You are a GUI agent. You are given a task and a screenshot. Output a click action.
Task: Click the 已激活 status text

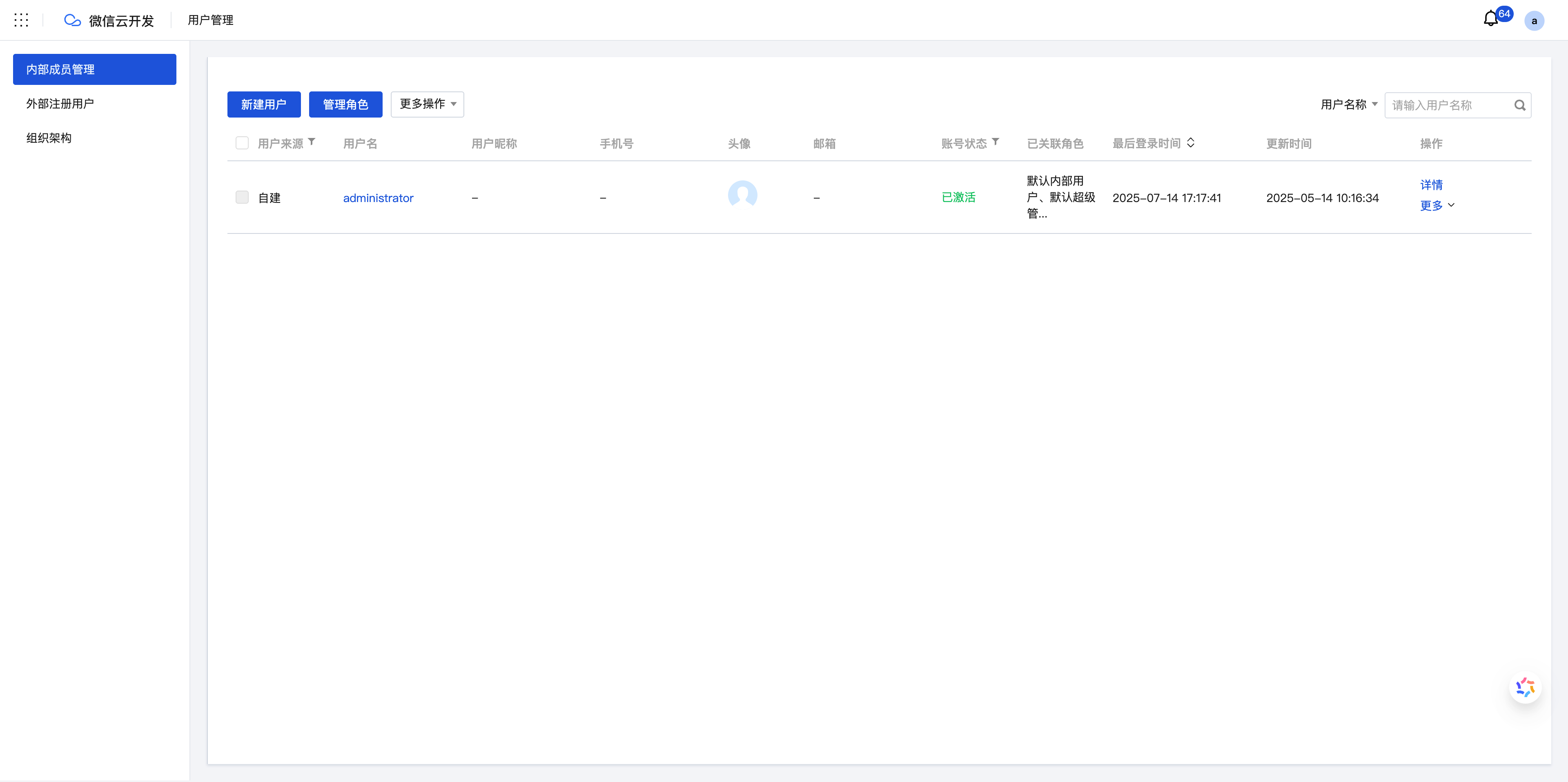coord(958,197)
